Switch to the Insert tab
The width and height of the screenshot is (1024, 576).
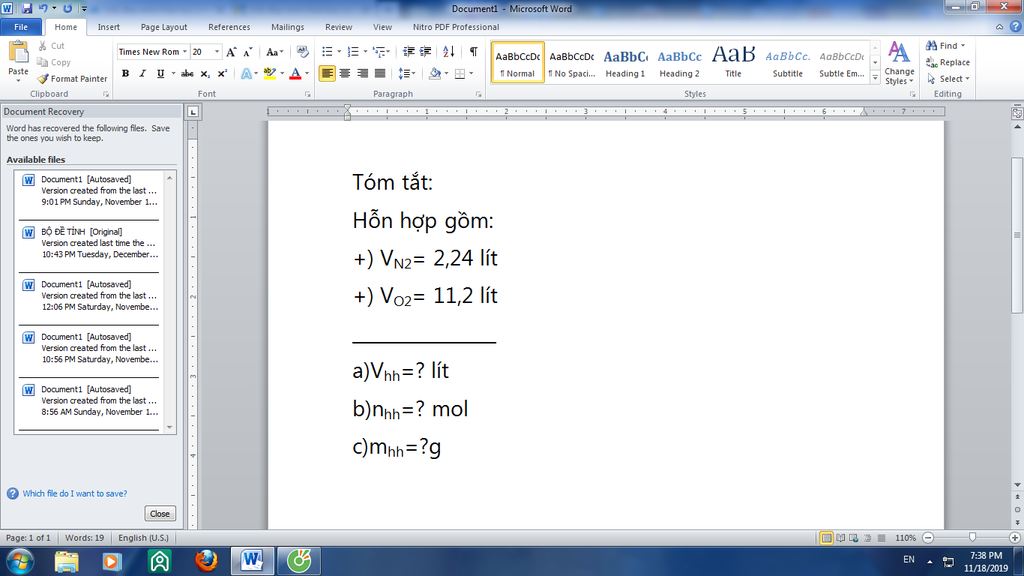(x=108, y=27)
